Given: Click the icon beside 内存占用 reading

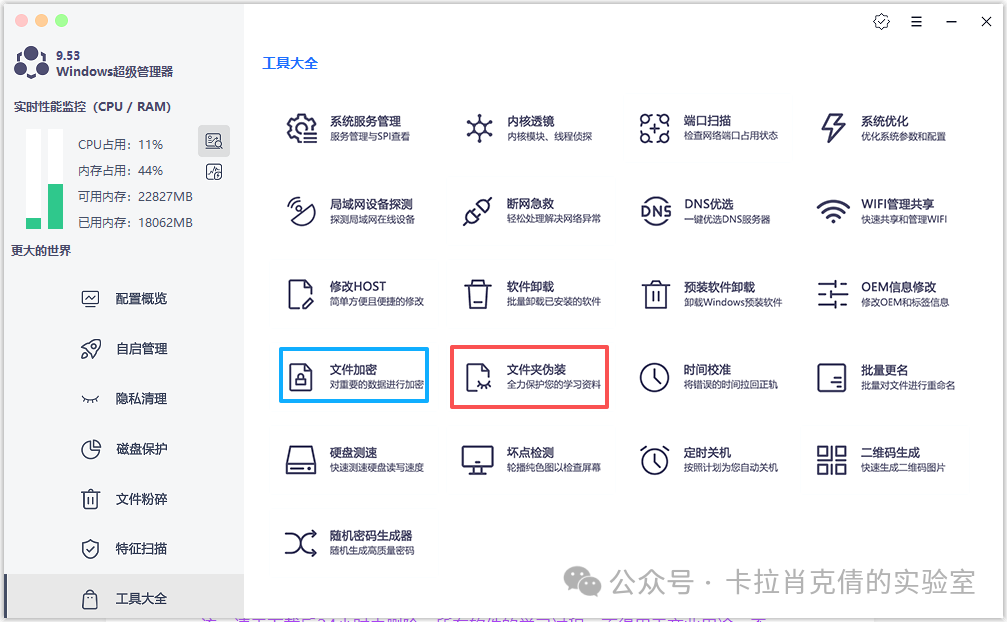Looking at the screenshot, I should tap(214, 172).
